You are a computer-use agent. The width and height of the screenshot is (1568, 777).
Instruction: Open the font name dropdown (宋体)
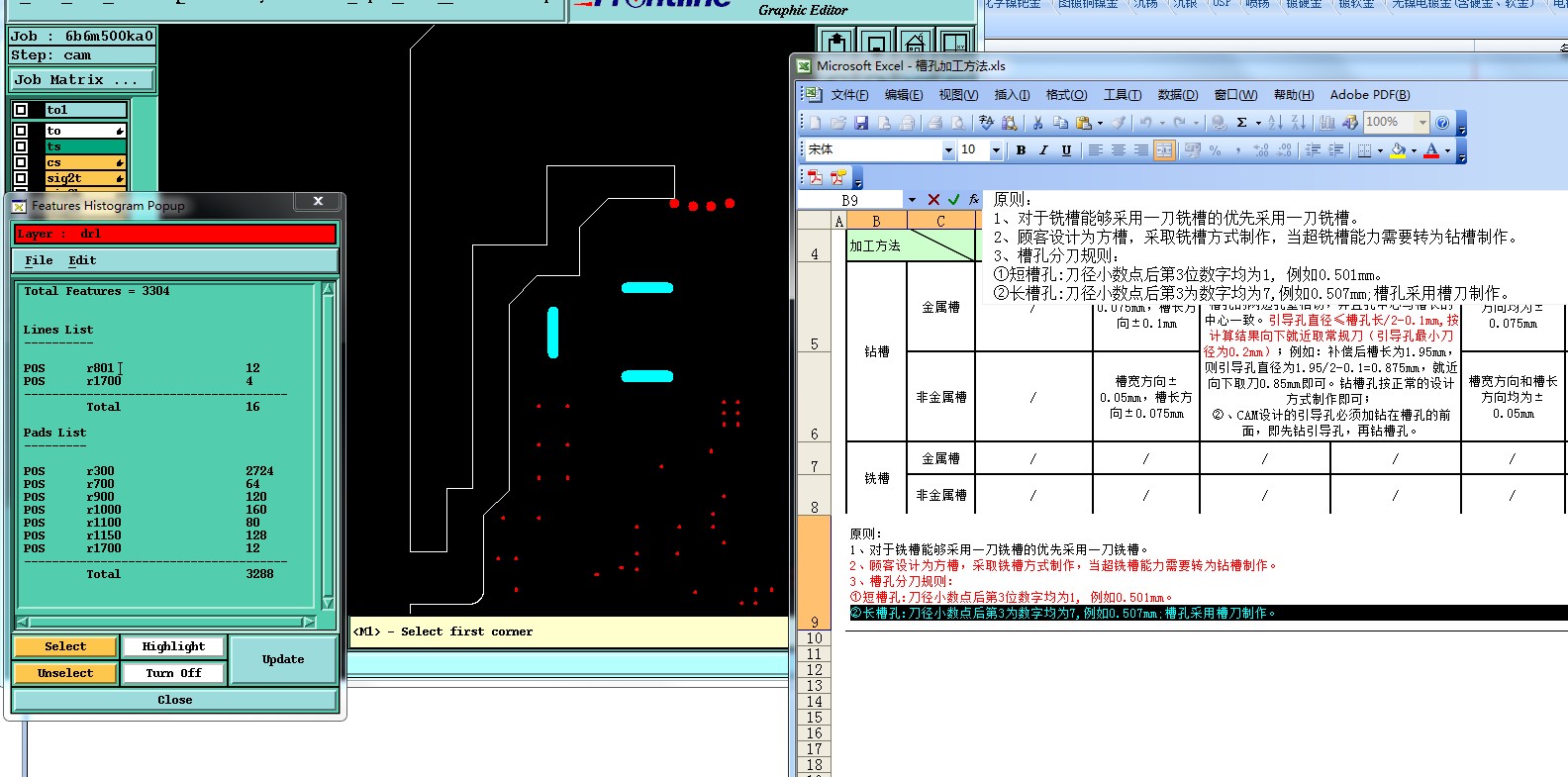948,150
